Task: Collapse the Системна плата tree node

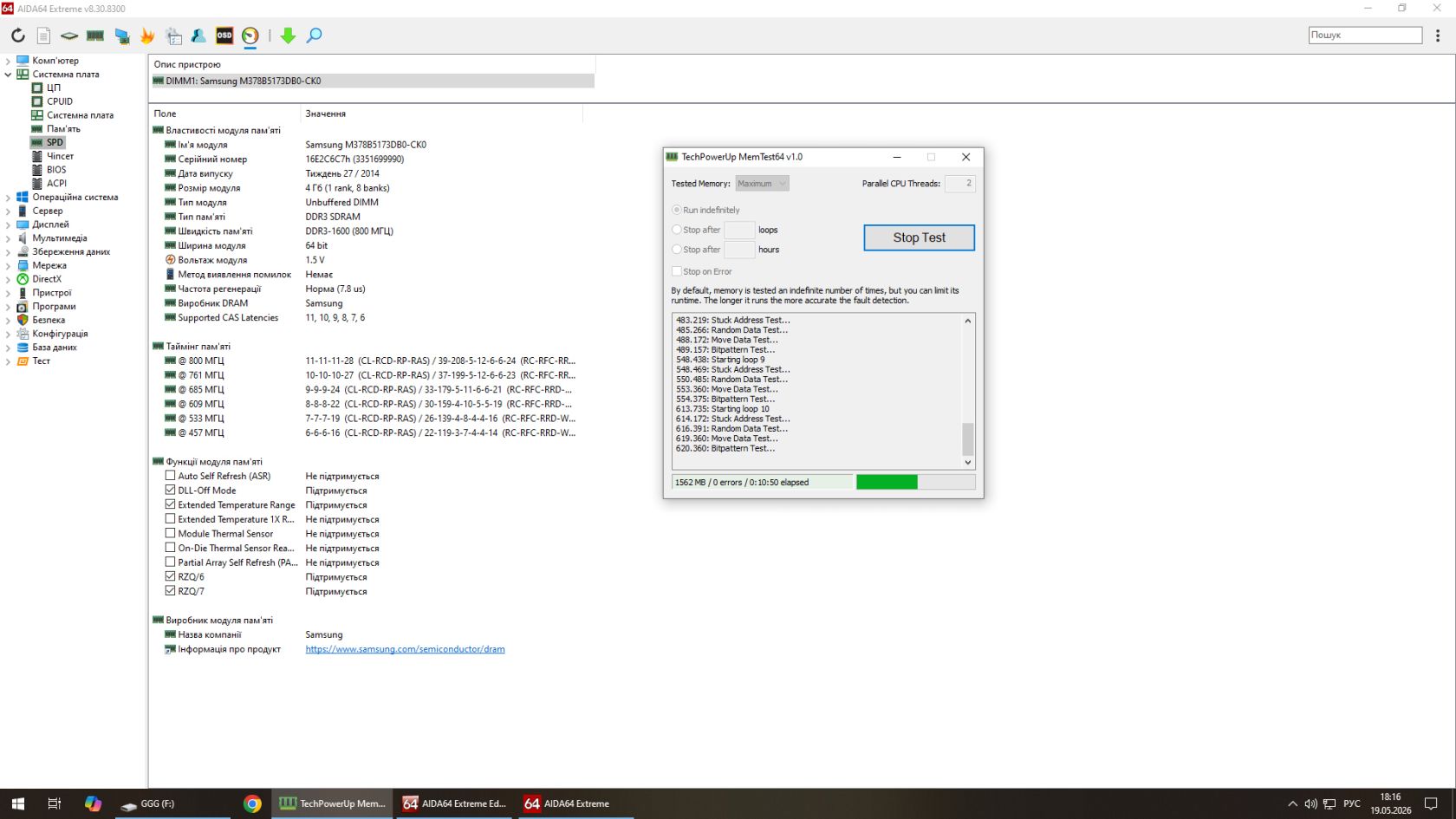Action: pyautogui.click(x=8, y=75)
